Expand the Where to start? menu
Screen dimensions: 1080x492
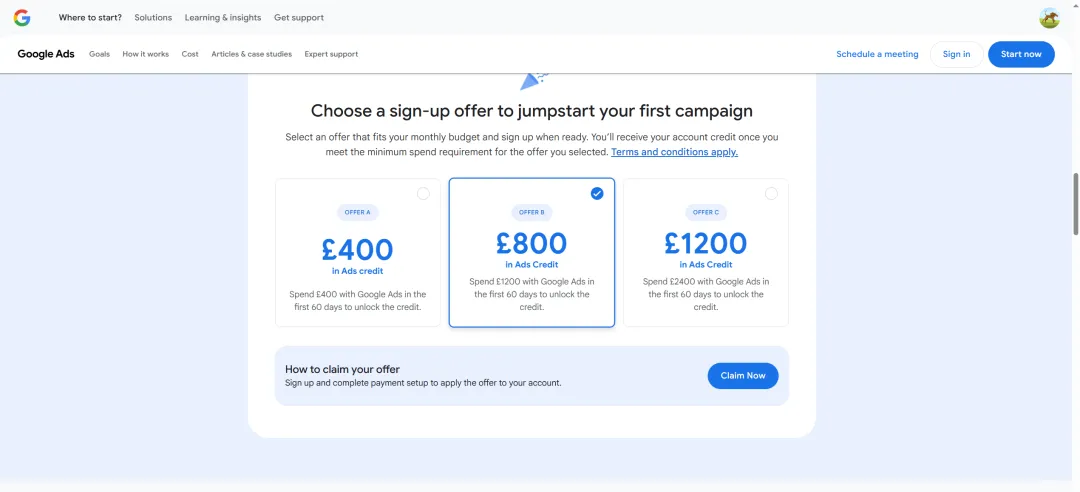pos(90,18)
